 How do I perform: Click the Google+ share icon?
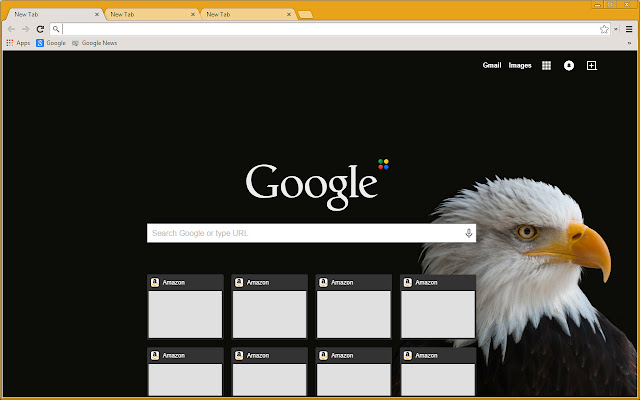(x=592, y=65)
